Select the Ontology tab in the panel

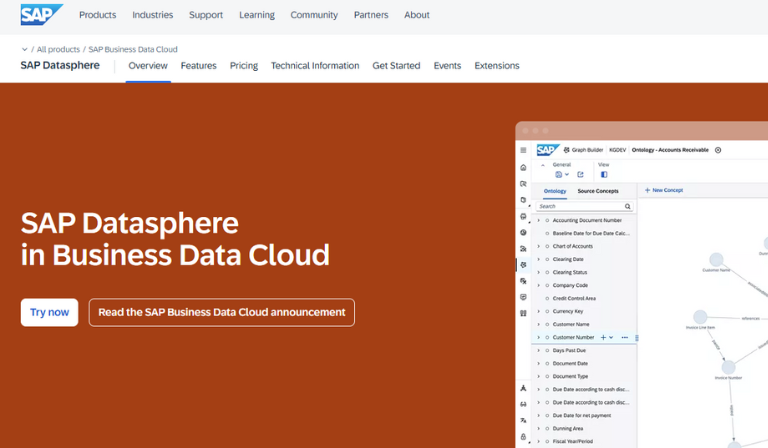555,191
